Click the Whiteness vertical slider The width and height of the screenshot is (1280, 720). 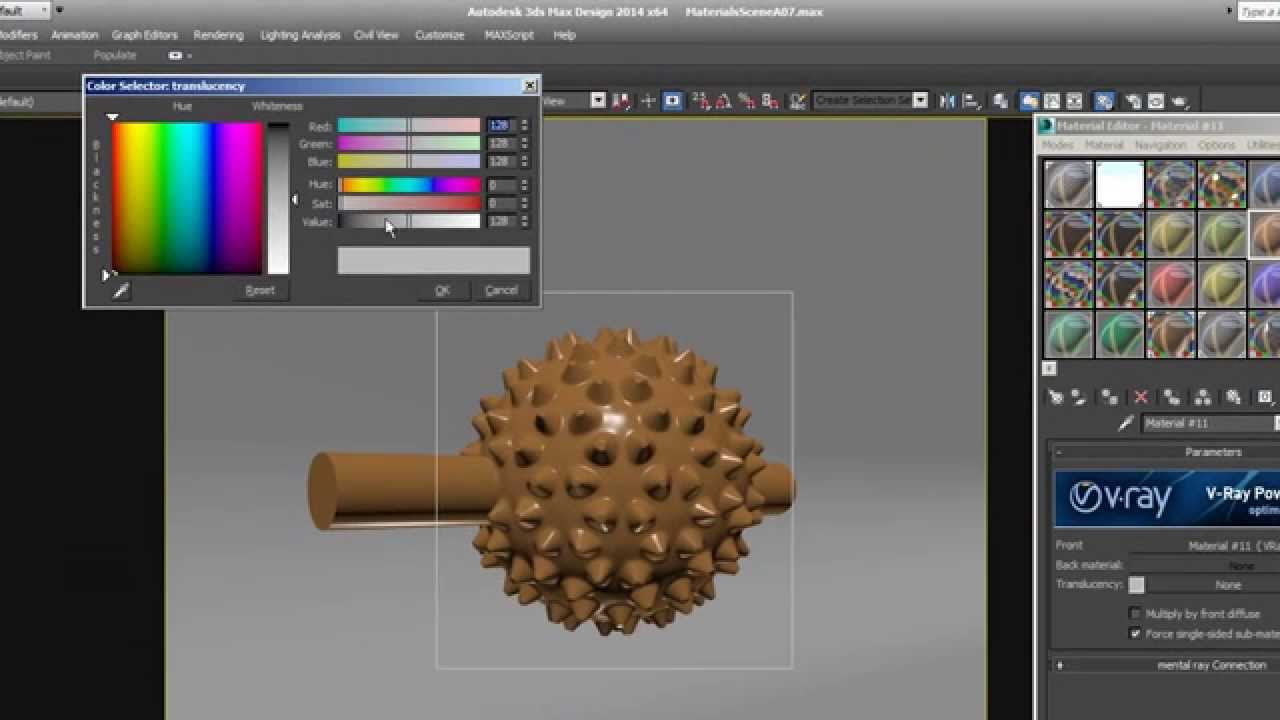coord(278,198)
